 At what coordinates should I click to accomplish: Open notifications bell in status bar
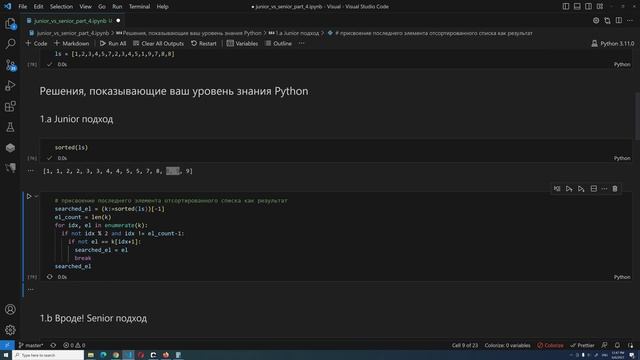point(617,345)
